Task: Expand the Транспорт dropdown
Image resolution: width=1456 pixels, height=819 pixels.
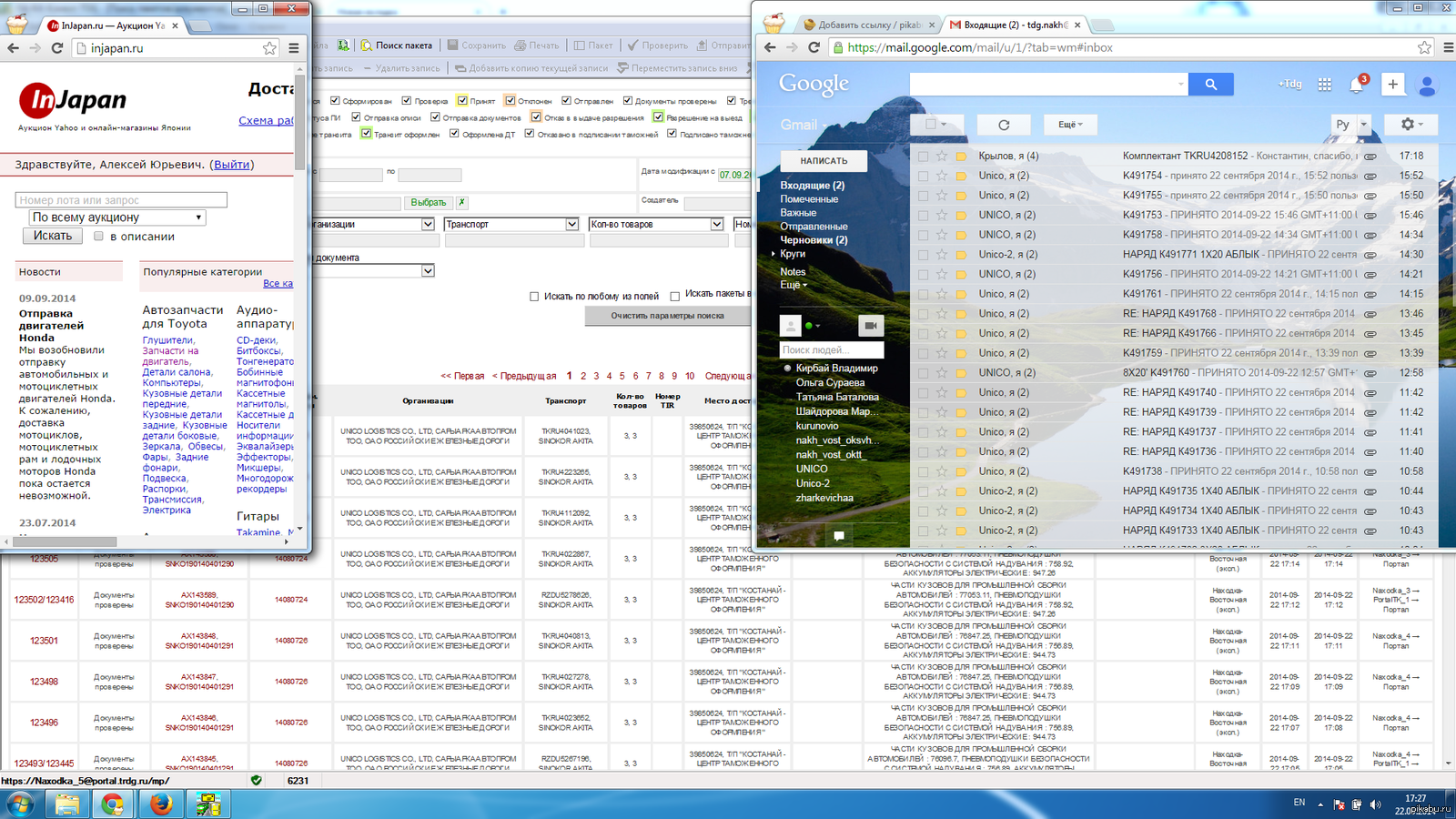Action: [x=571, y=224]
